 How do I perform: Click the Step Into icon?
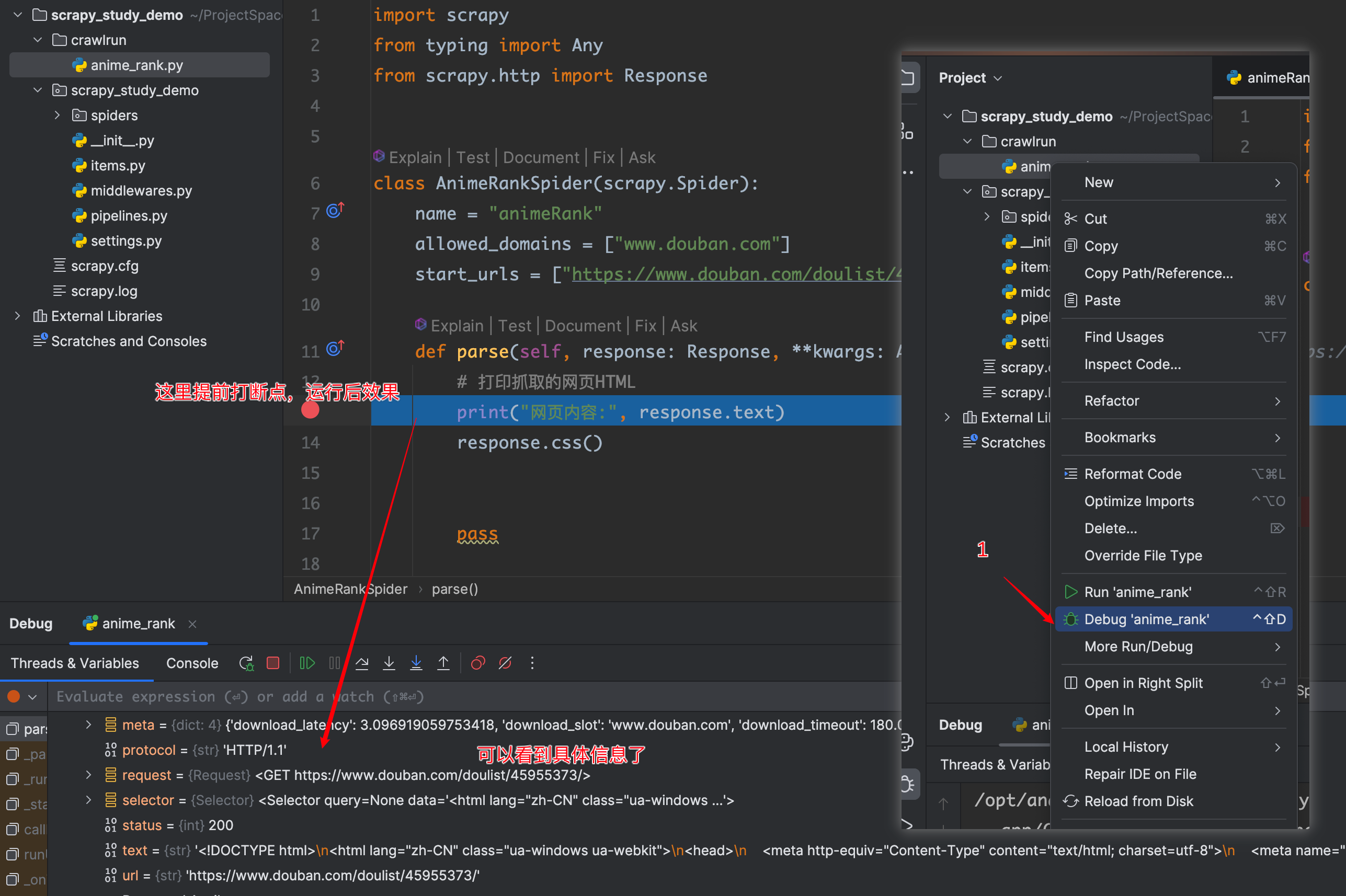[389, 663]
